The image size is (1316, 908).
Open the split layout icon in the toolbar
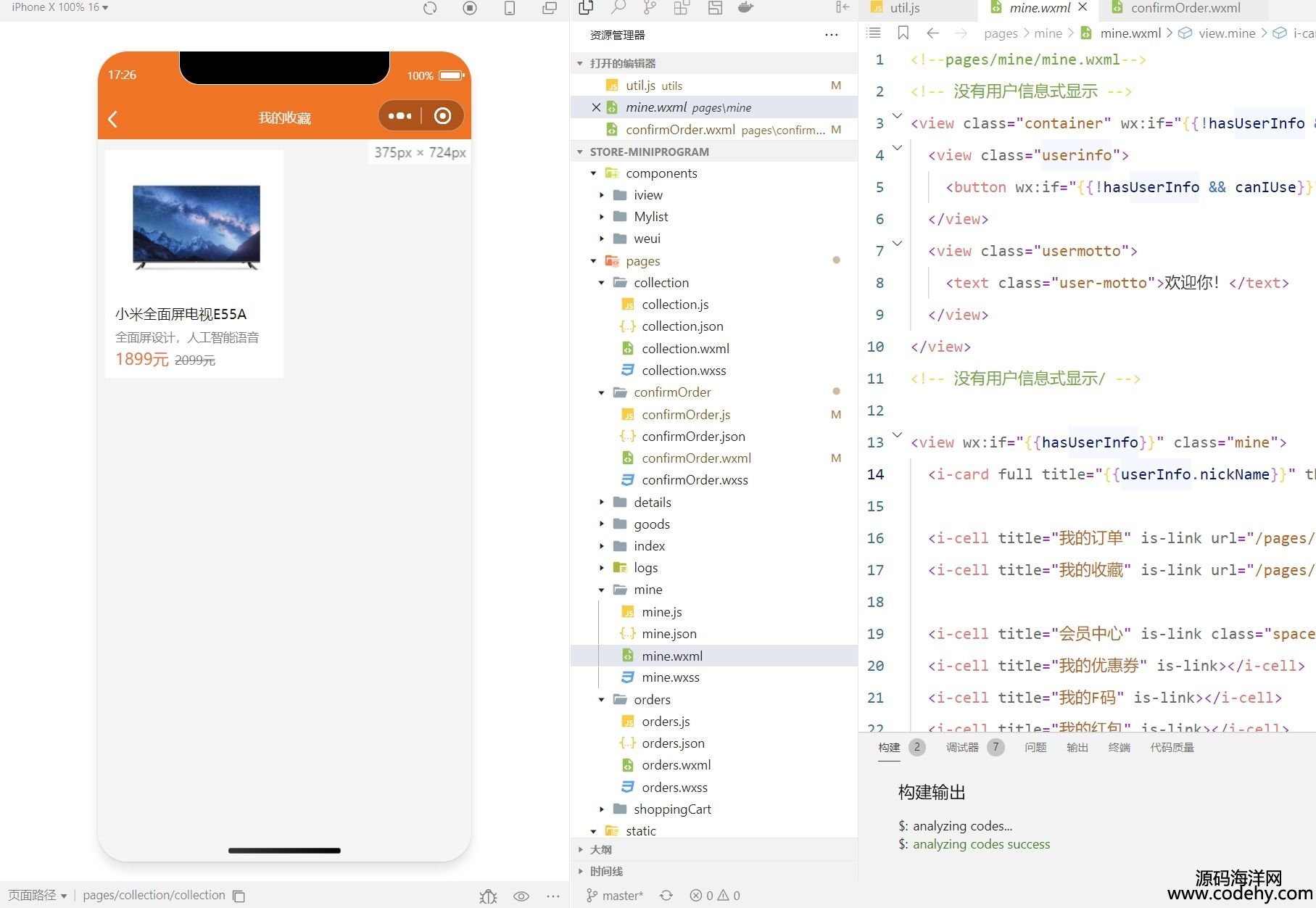tap(715, 7)
